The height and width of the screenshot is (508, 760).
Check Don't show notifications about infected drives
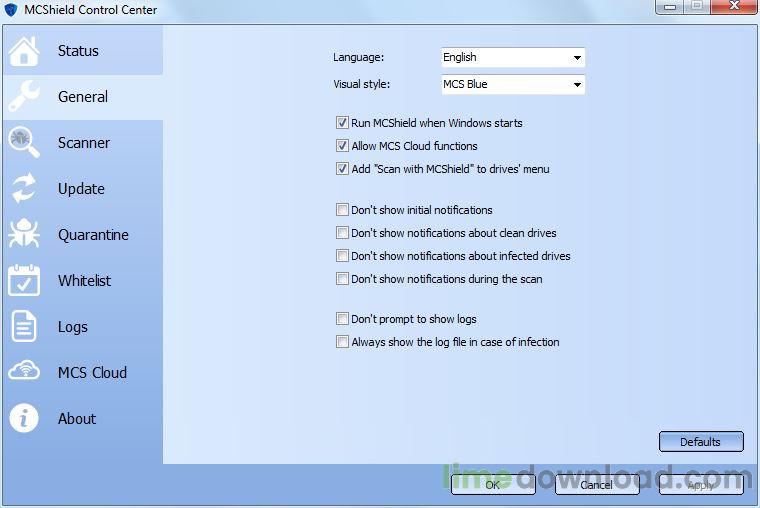(x=342, y=255)
